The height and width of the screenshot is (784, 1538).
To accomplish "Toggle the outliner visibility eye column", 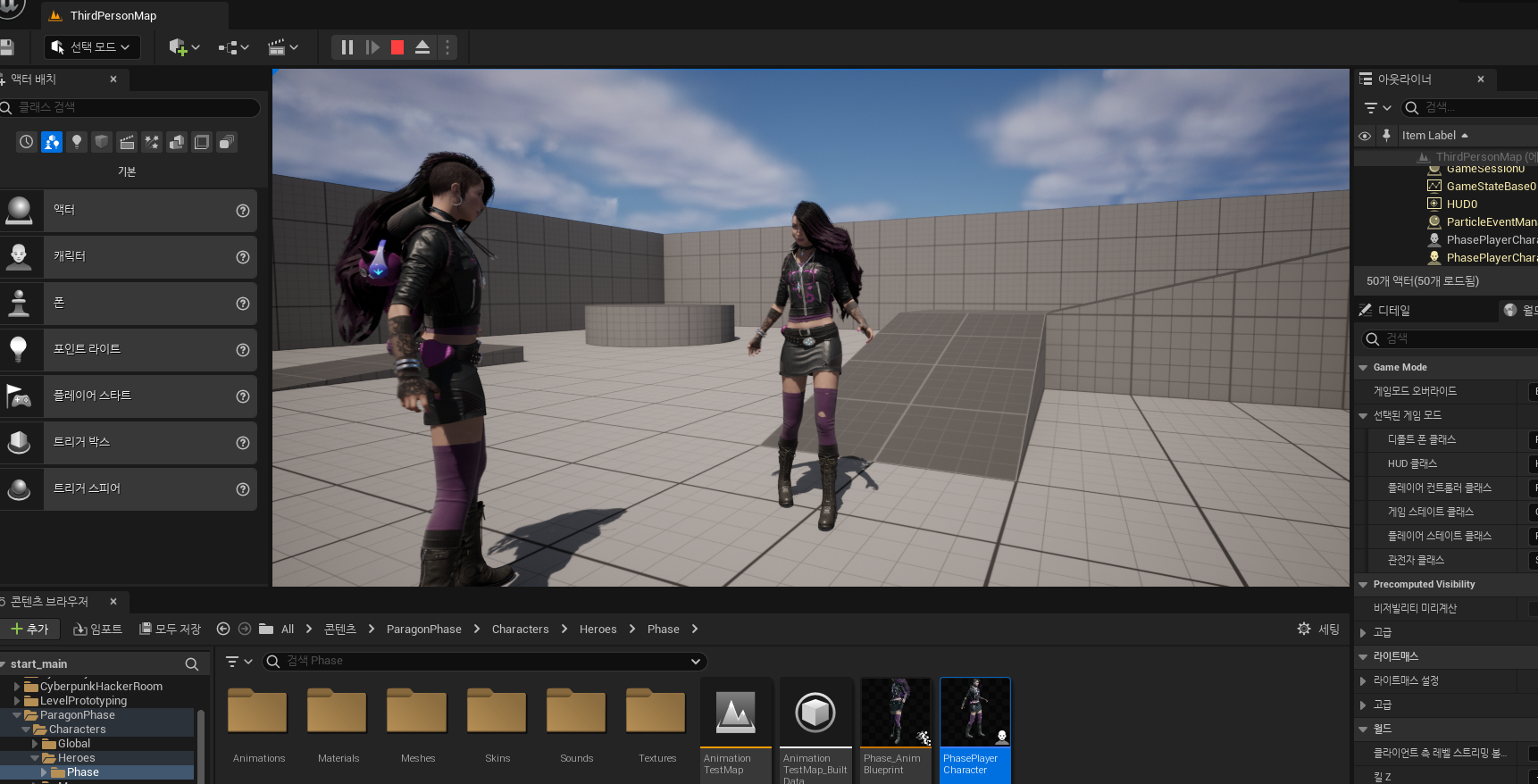I will (1365, 136).
